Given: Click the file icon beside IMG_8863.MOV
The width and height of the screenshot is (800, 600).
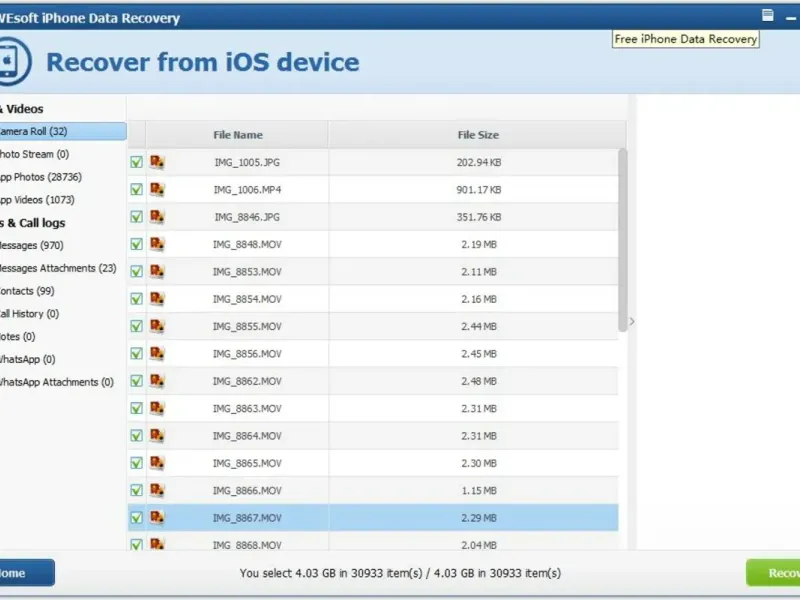Looking at the screenshot, I should coord(157,408).
